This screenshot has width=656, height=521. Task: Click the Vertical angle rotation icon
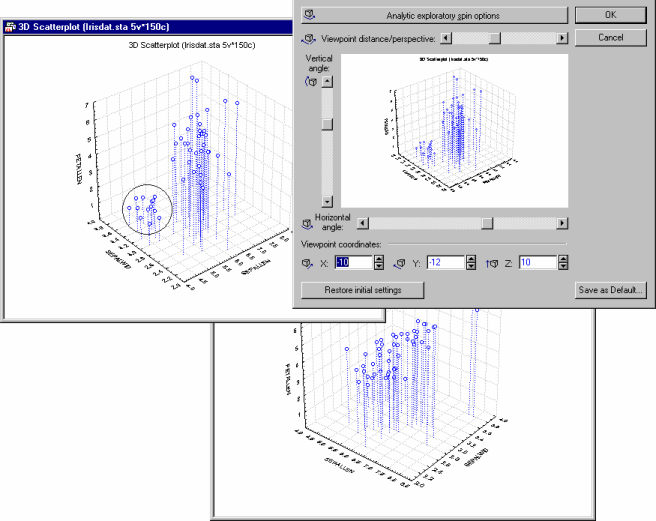click(x=311, y=82)
